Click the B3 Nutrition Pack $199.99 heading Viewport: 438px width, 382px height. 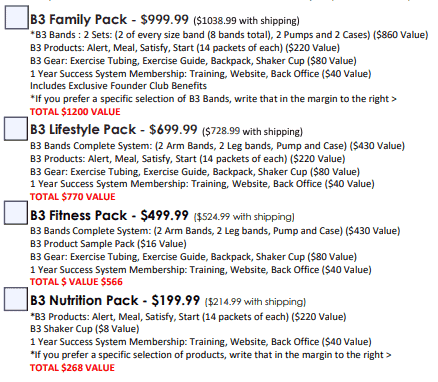pyautogui.click(x=115, y=301)
